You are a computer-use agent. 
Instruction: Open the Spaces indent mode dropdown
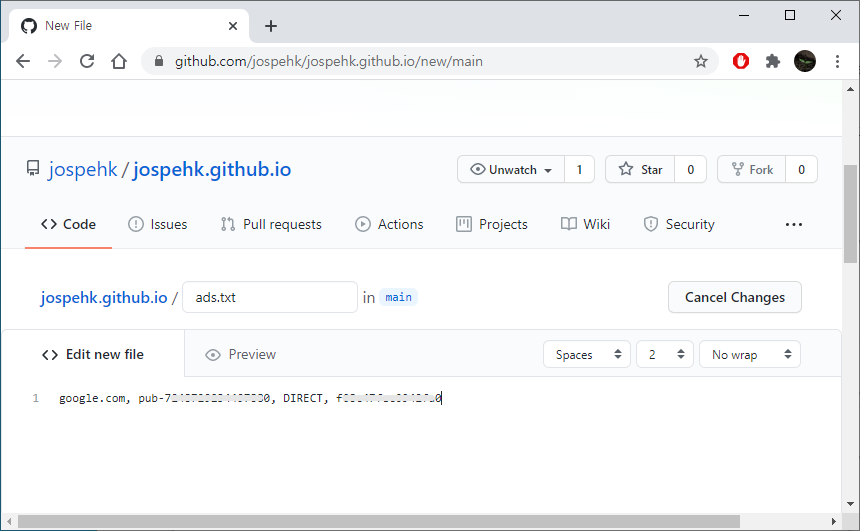tap(587, 354)
